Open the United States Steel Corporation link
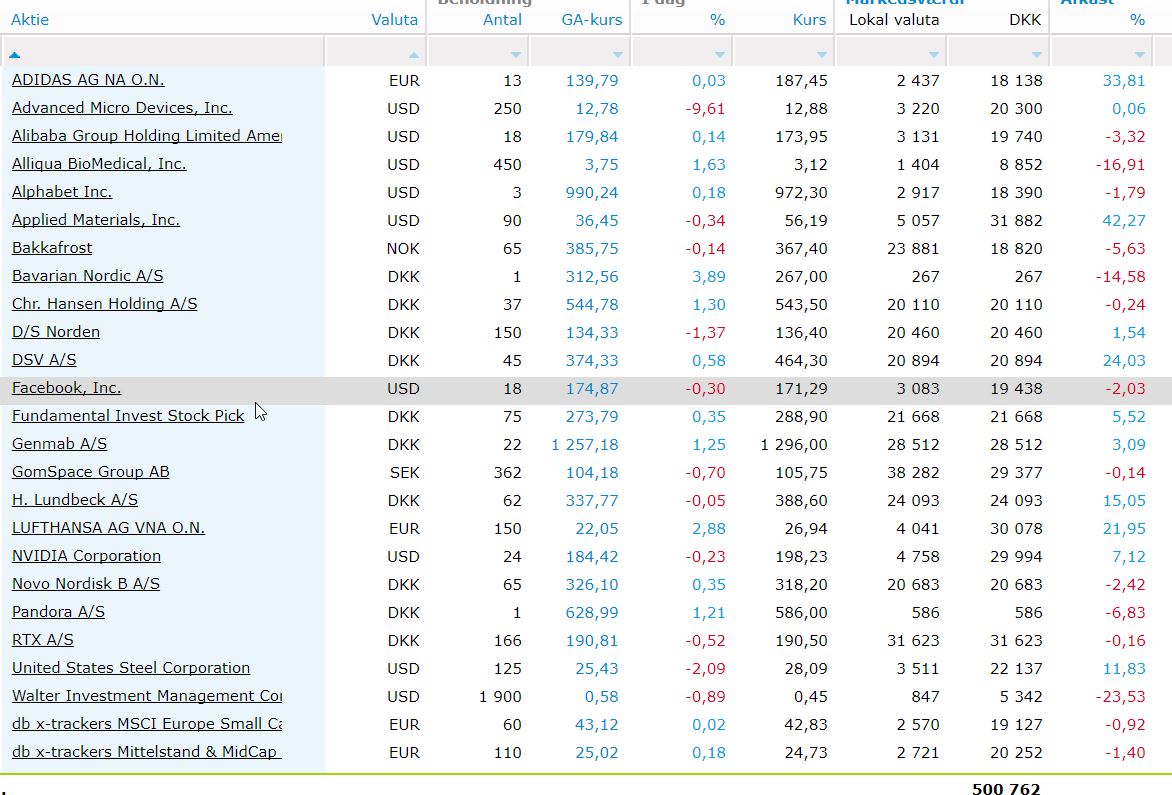 pyautogui.click(x=131, y=668)
